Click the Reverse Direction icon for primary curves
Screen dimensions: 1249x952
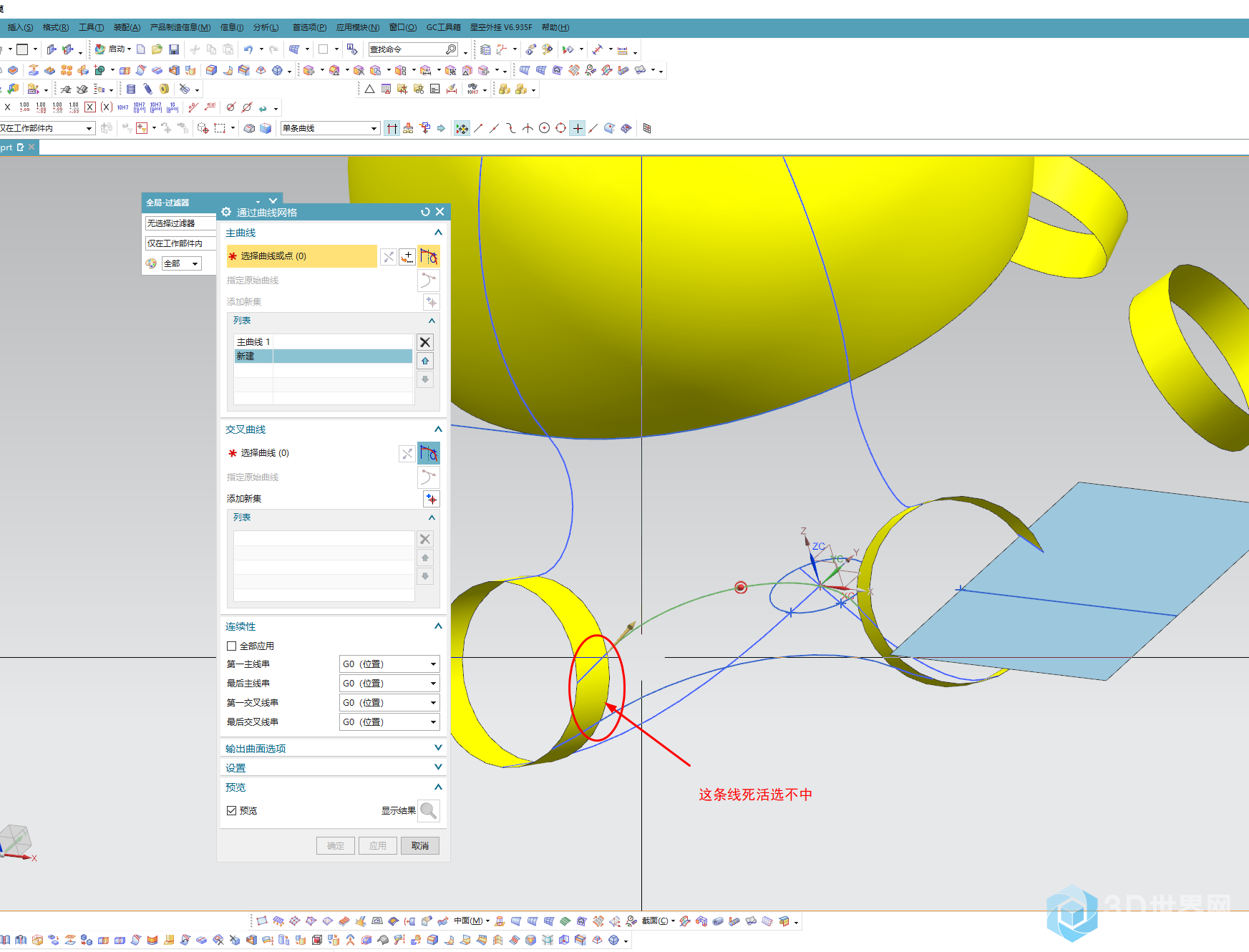(389, 256)
